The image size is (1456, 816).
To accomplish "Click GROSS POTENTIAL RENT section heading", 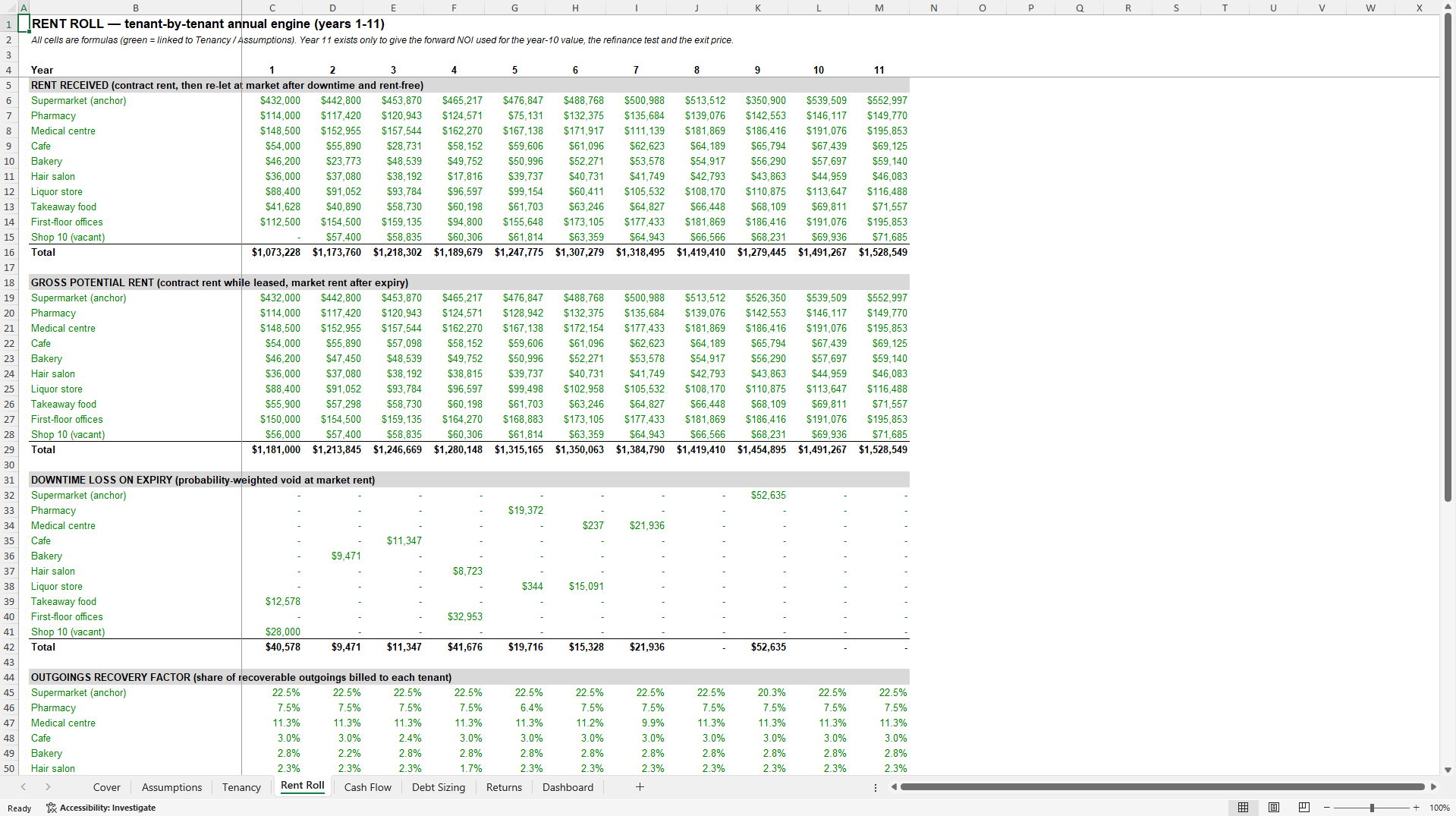I will (x=219, y=282).
